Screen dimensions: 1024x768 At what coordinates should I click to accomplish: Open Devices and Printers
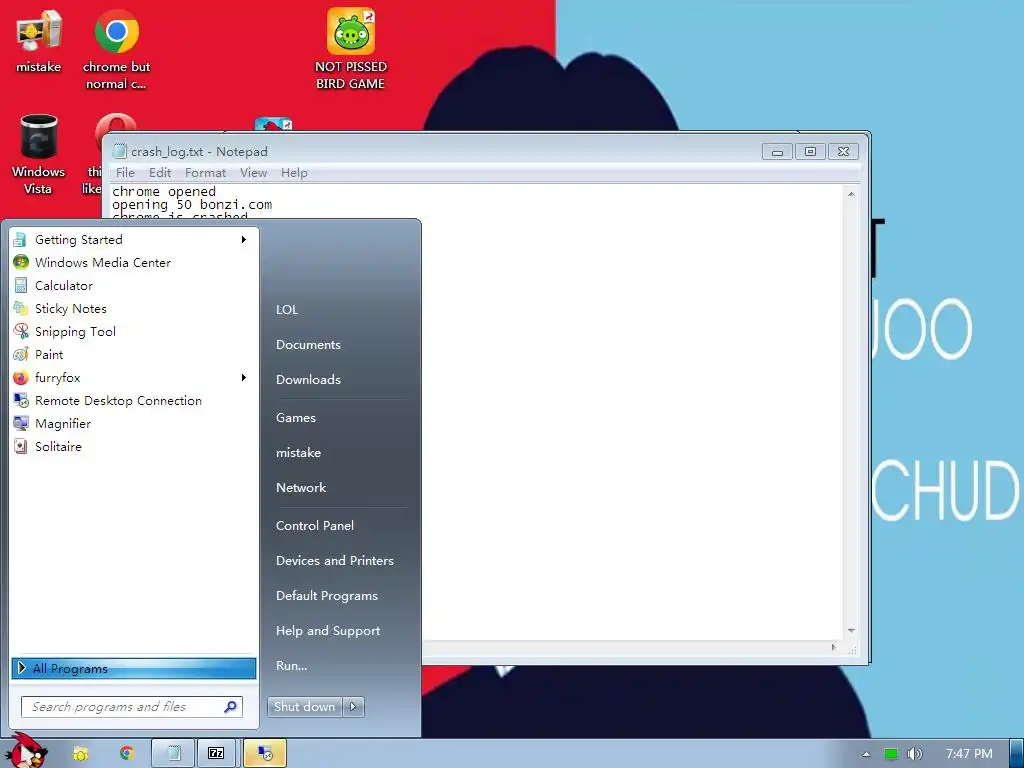pyautogui.click(x=335, y=561)
